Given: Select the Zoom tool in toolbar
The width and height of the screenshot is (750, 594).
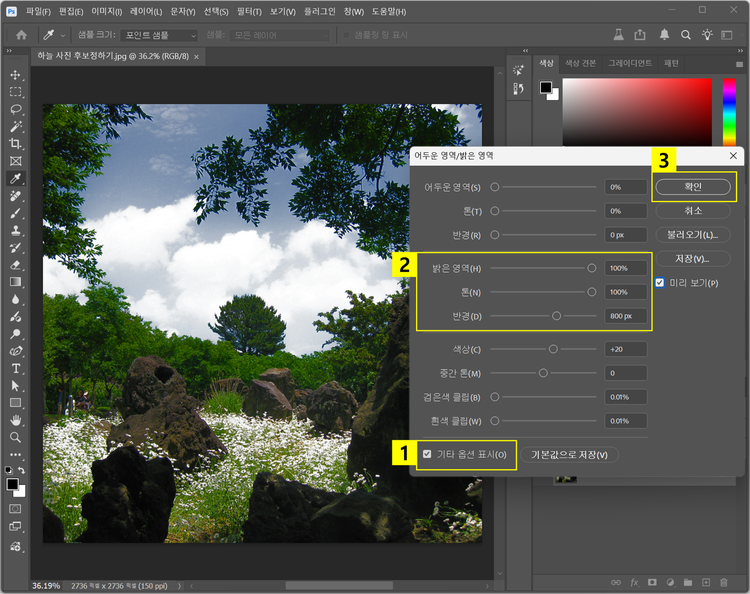Looking at the screenshot, I should (x=15, y=437).
